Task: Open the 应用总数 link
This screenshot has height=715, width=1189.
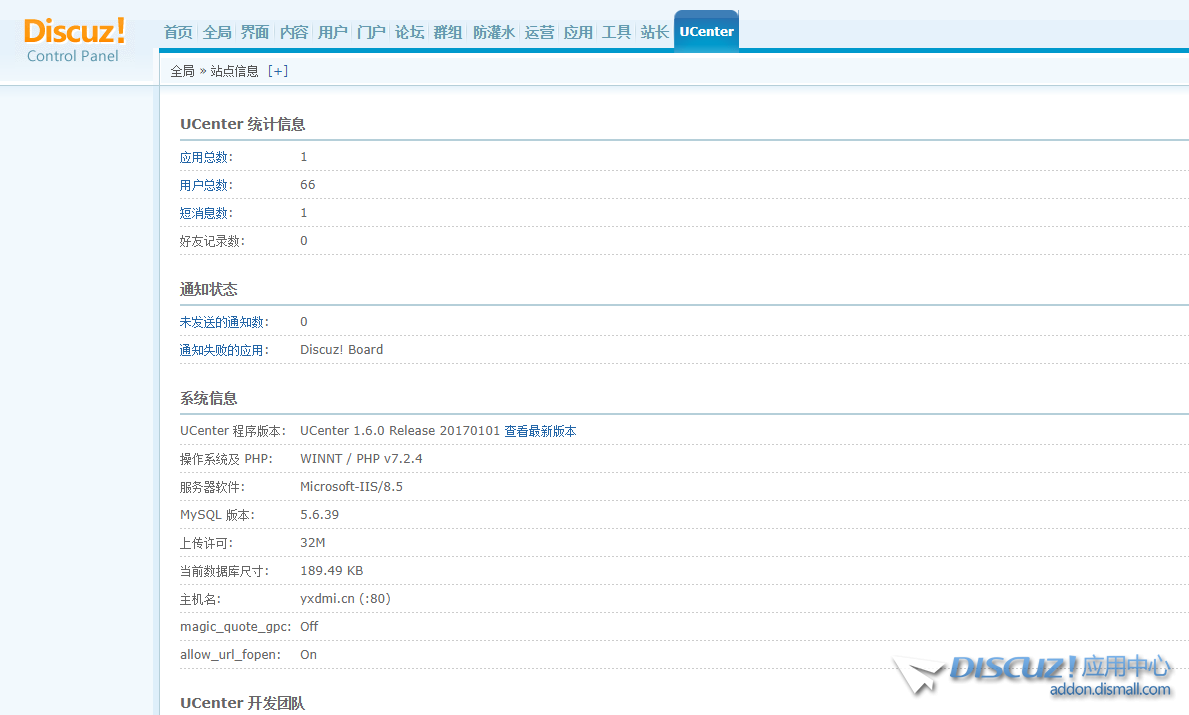Action: pyautogui.click(x=205, y=157)
